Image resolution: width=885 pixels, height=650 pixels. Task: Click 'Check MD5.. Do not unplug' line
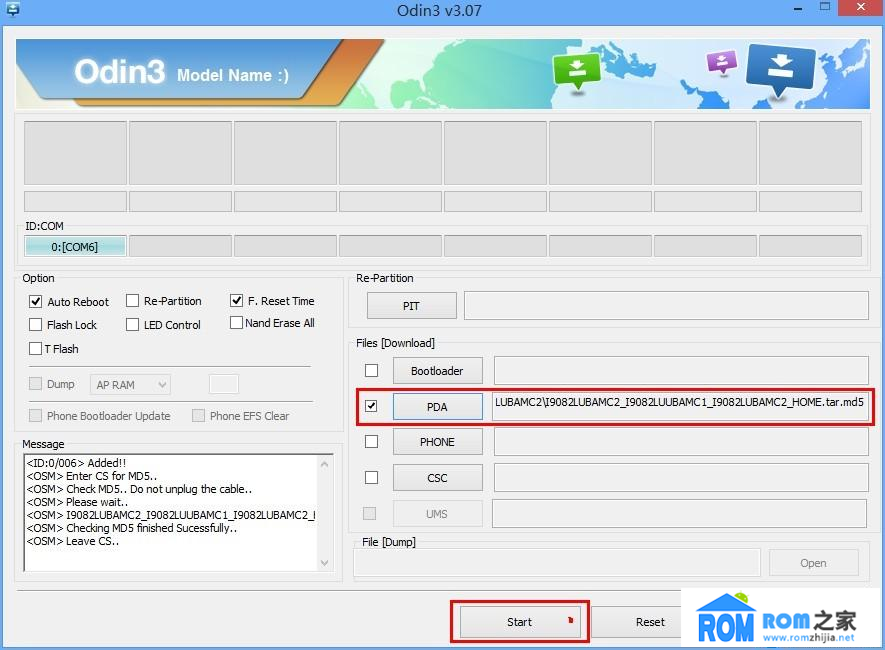(x=139, y=489)
